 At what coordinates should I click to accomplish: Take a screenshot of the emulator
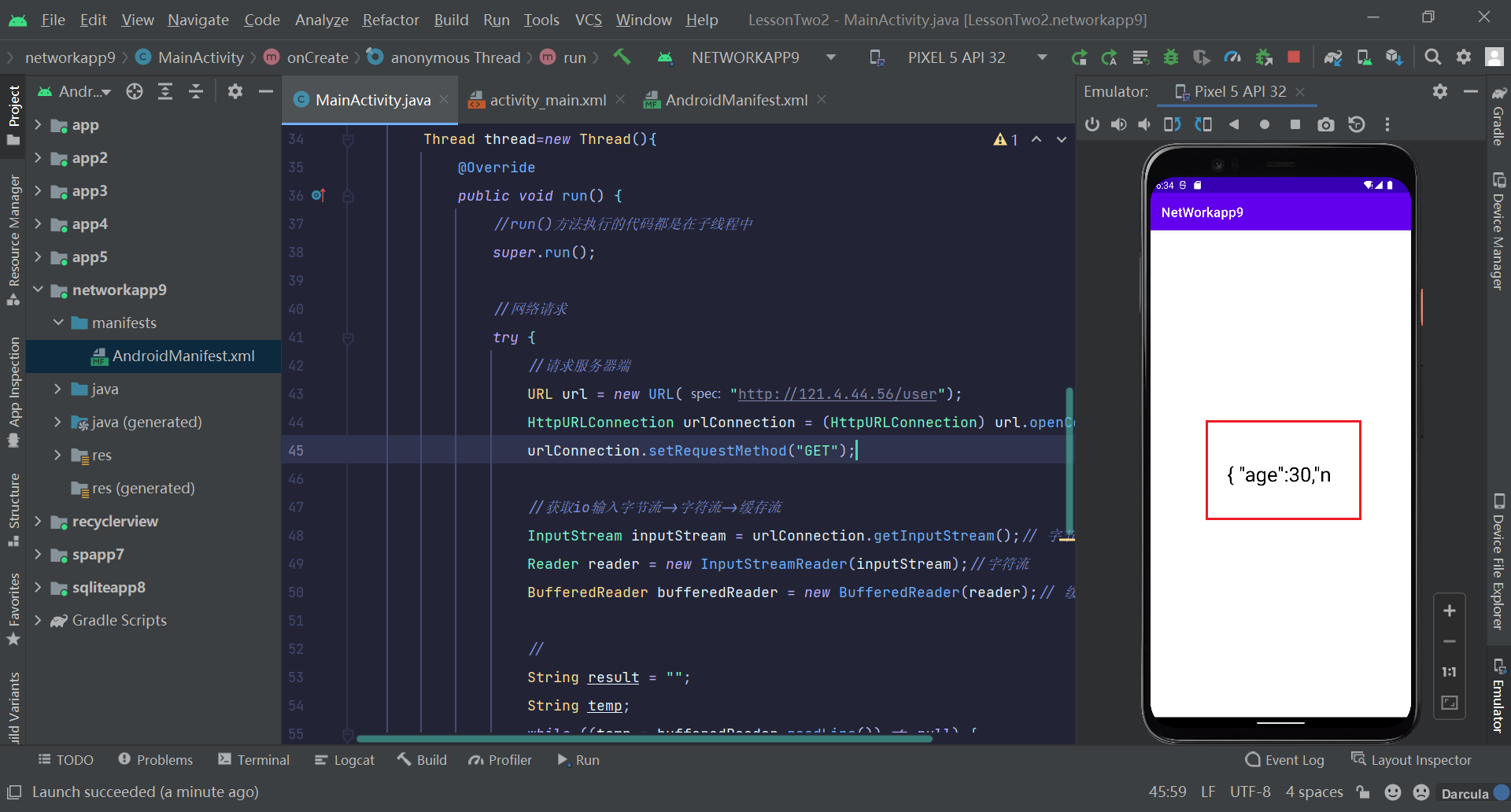1326,124
